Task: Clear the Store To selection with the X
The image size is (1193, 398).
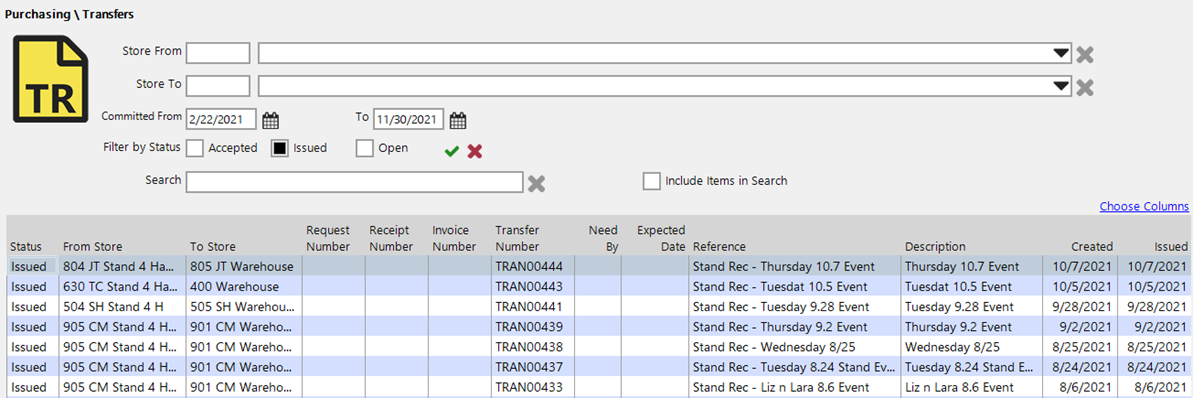Action: (x=1084, y=87)
